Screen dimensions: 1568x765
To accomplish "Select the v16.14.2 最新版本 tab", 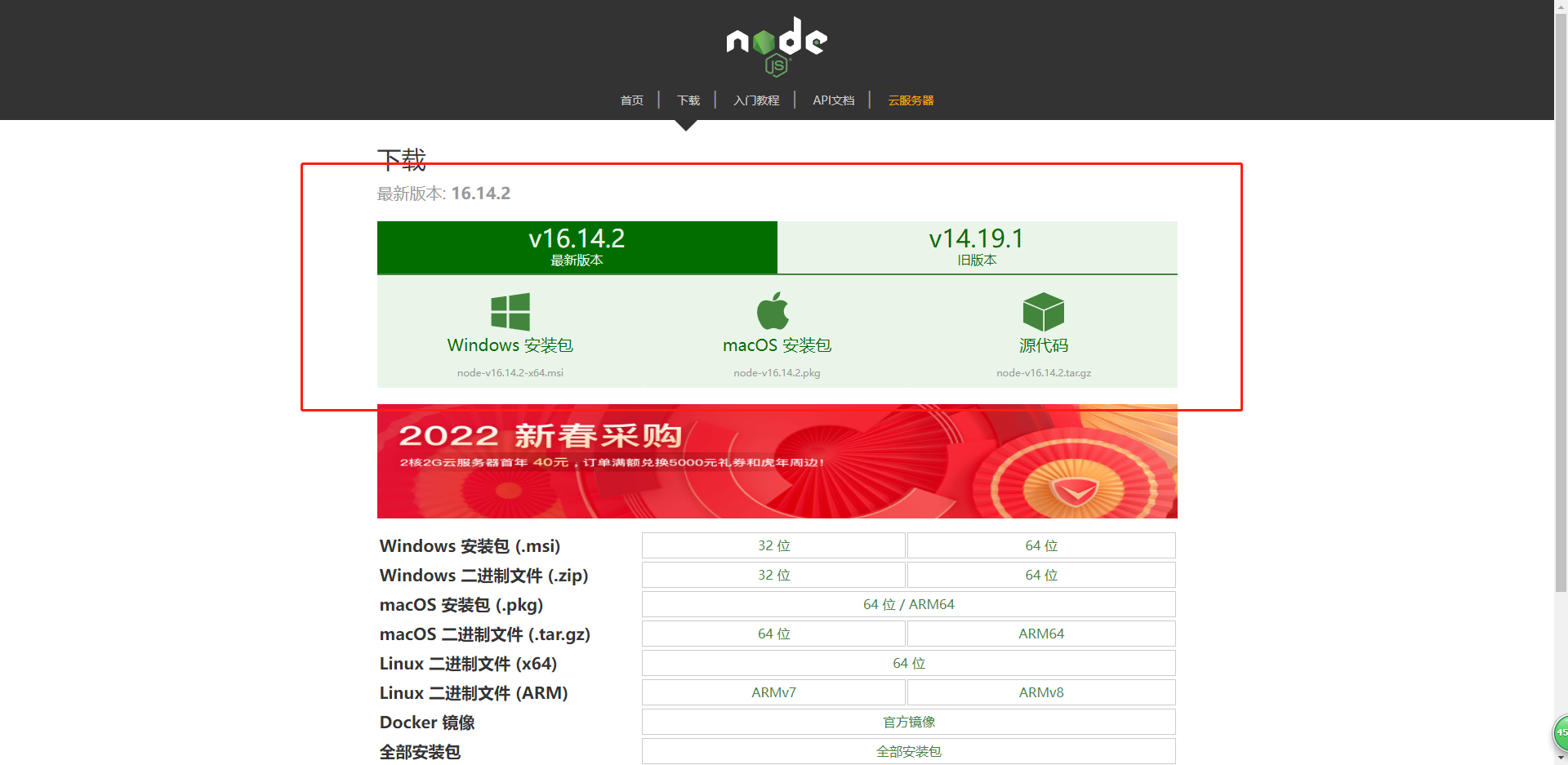I will coord(577,247).
